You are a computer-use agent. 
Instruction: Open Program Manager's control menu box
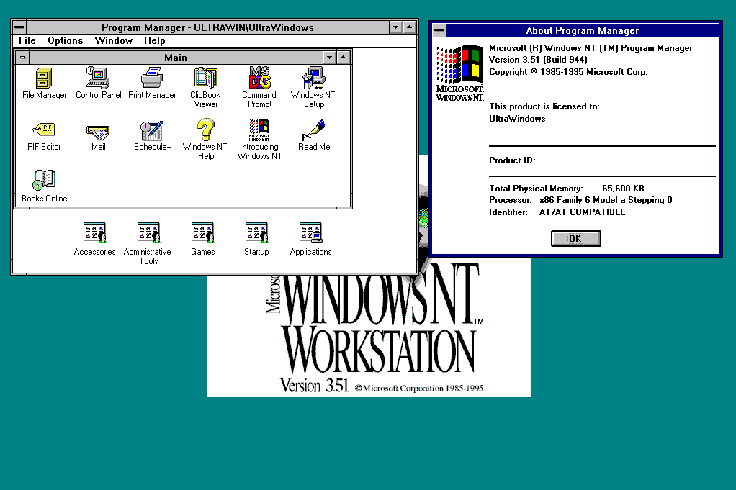pos(20,27)
